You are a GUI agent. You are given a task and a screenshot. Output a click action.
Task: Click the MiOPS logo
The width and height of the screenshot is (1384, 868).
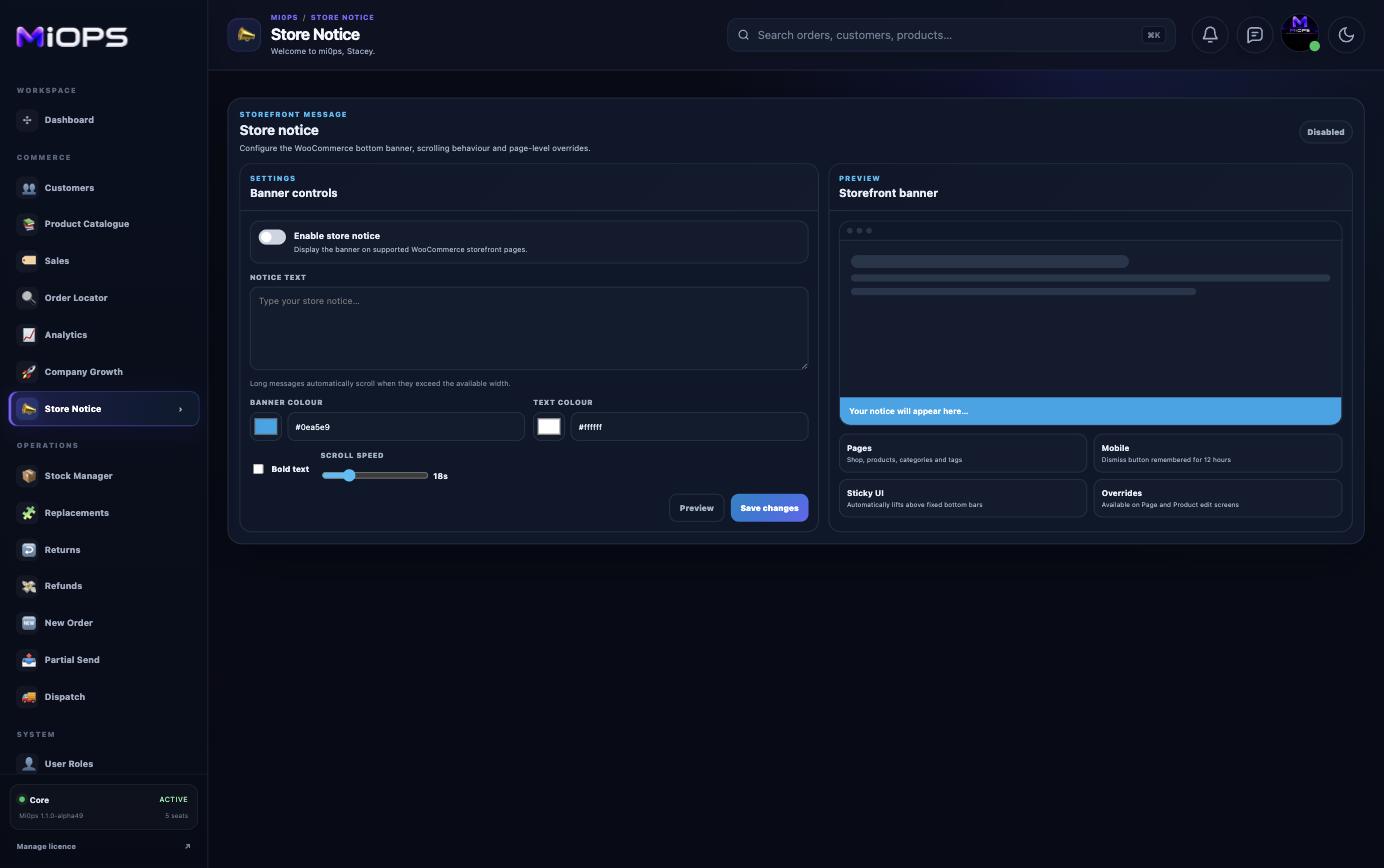(72, 37)
